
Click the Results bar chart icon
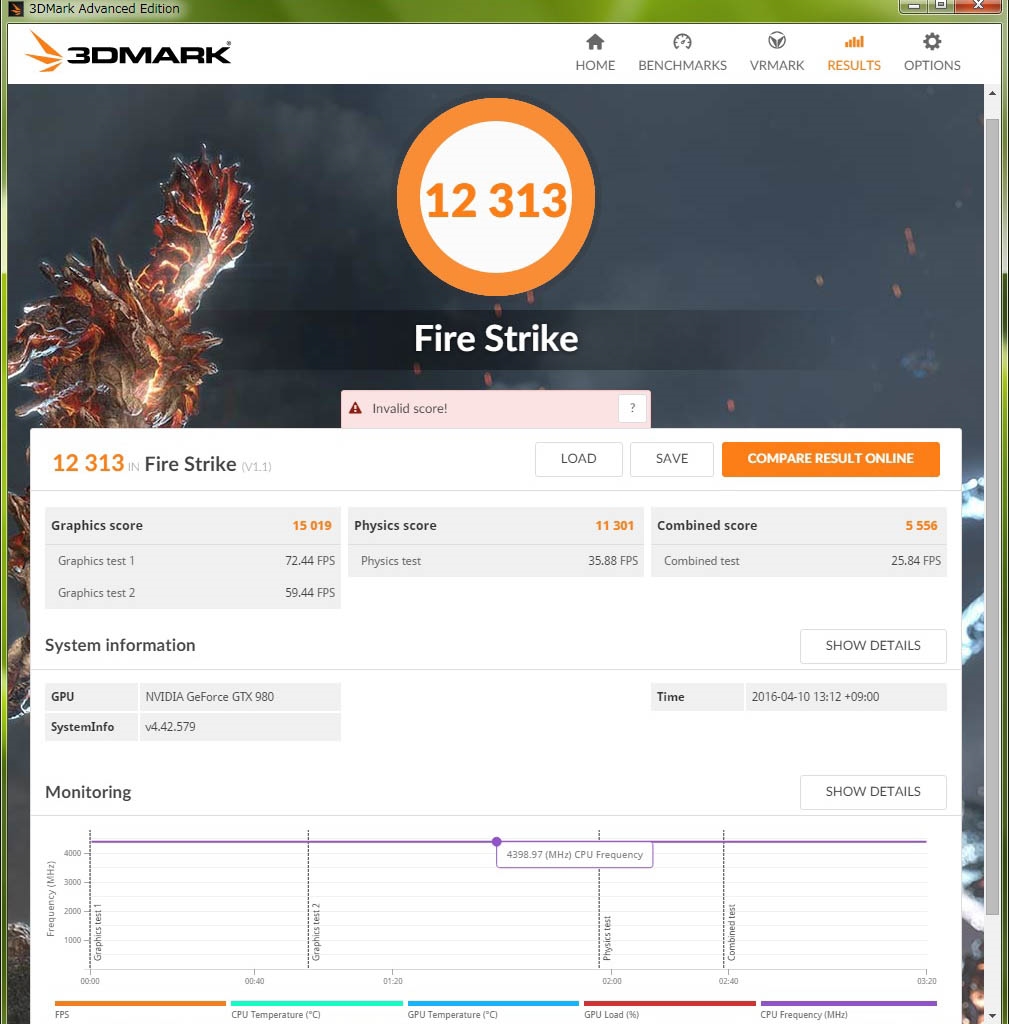(854, 42)
